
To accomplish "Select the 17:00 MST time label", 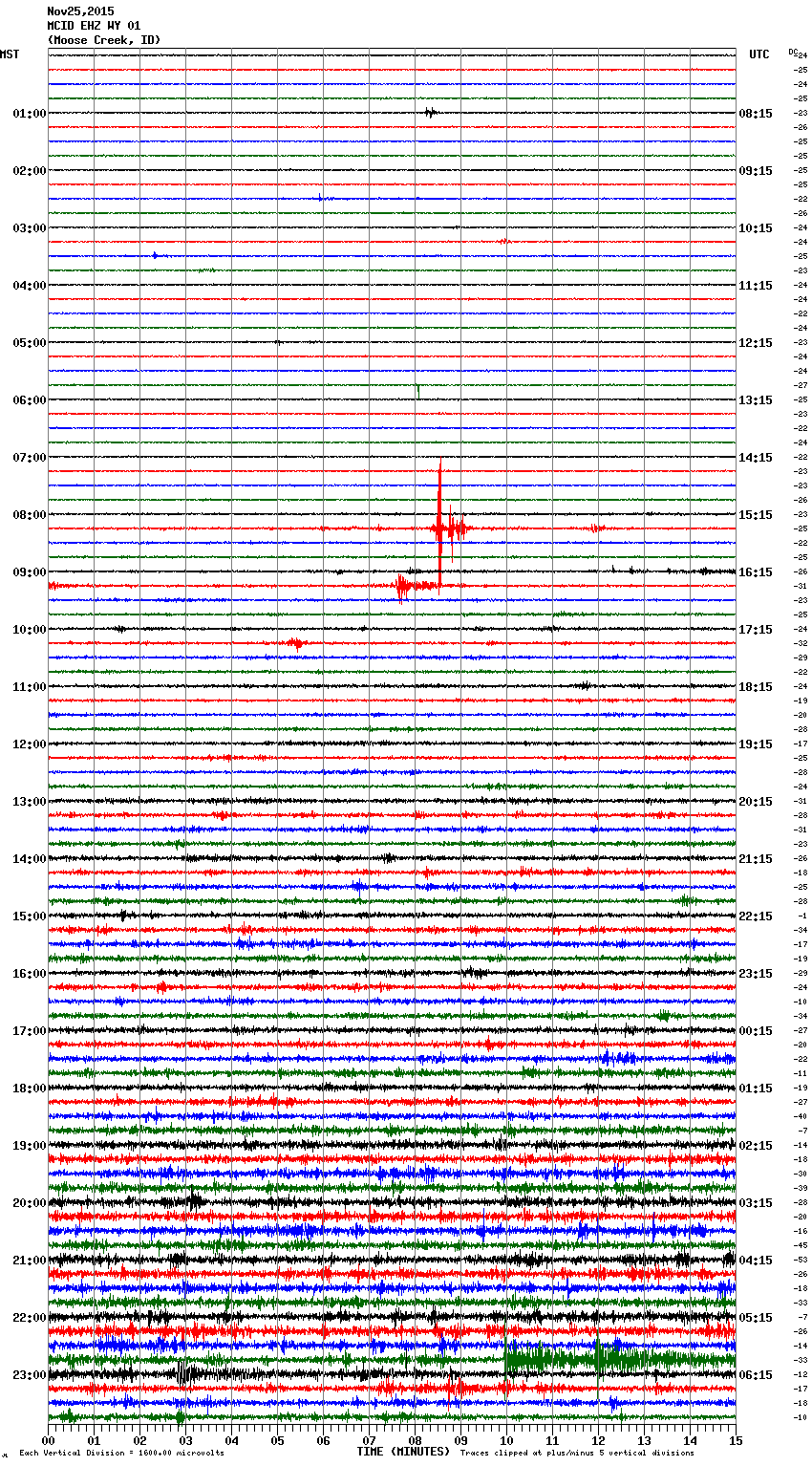I will 30,1031.
